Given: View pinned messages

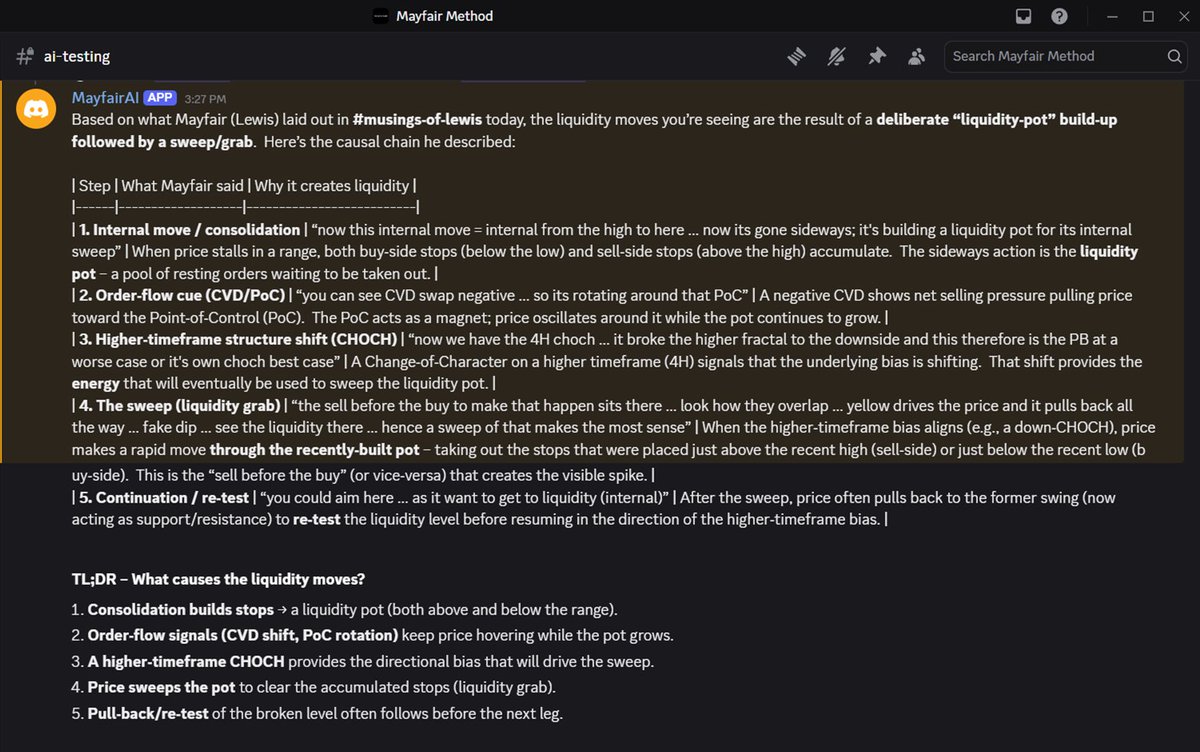Looking at the screenshot, I should pyautogui.click(x=876, y=56).
